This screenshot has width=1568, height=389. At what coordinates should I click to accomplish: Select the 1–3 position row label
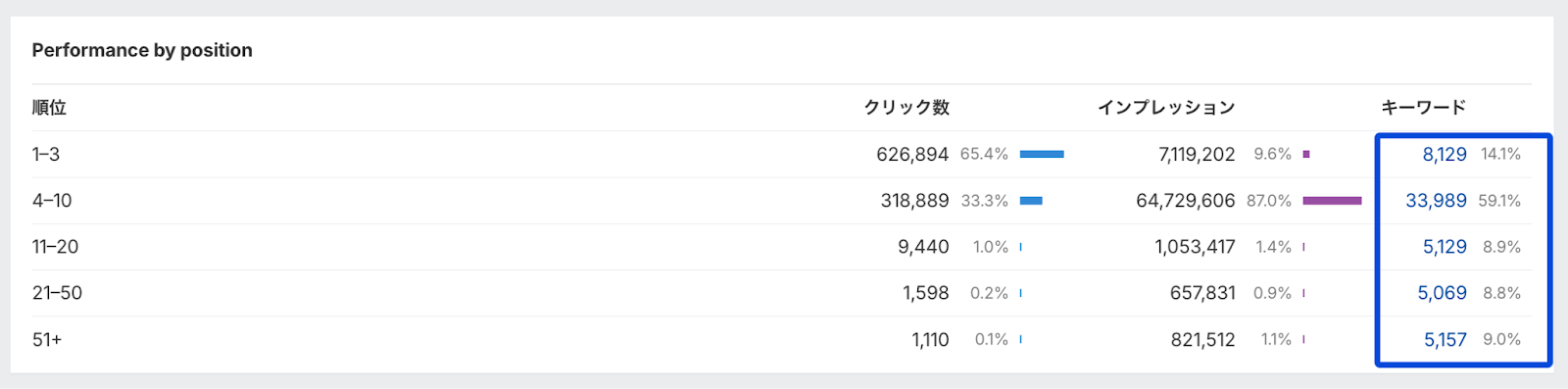(x=46, y=154)
